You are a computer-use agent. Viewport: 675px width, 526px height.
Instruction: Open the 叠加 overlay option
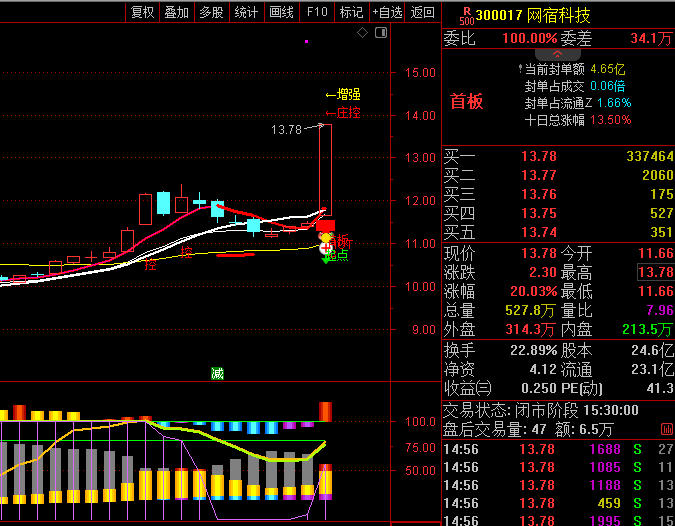[x=177, y=12]
